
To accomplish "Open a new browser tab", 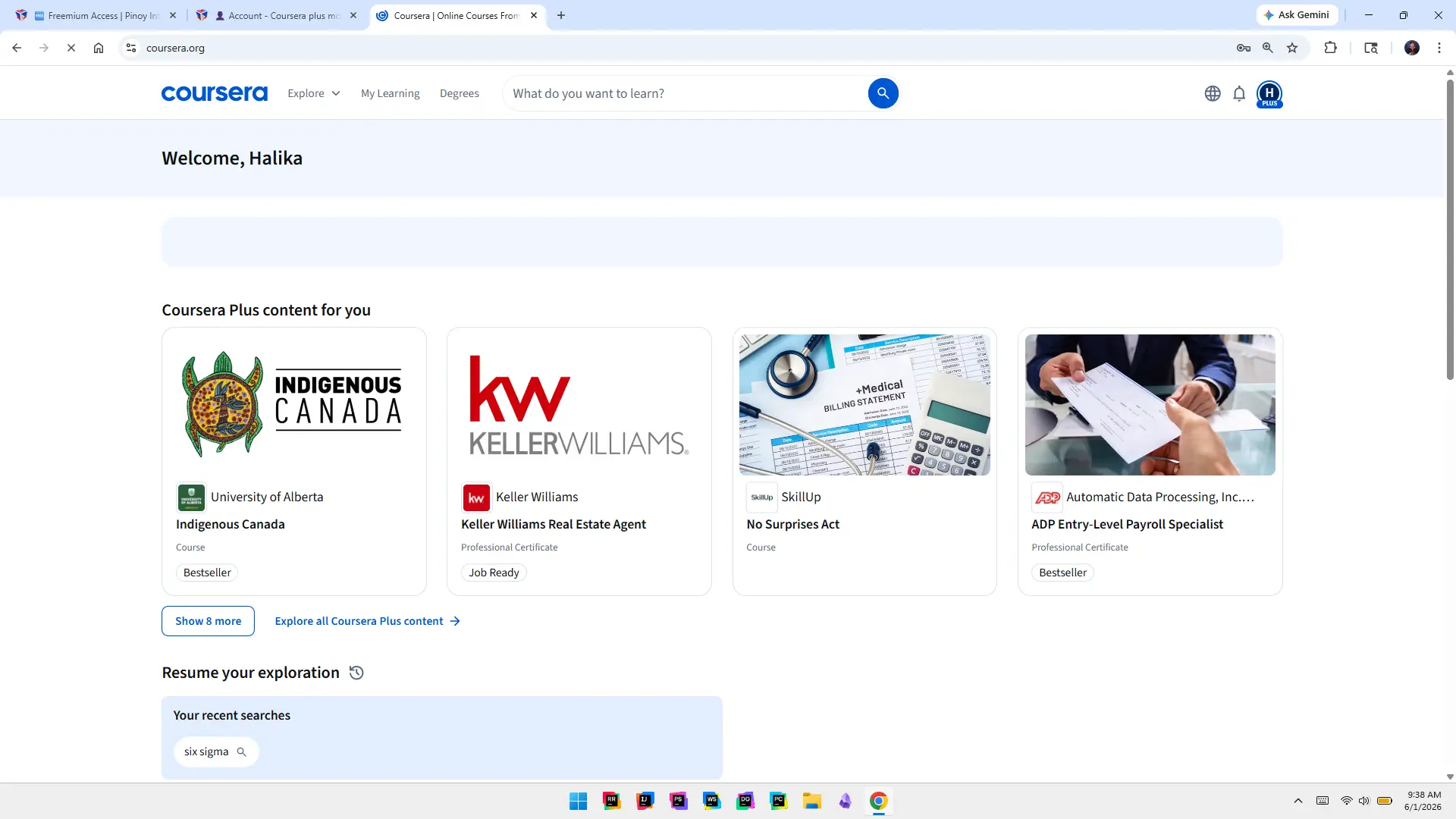I will click(561, 15).
